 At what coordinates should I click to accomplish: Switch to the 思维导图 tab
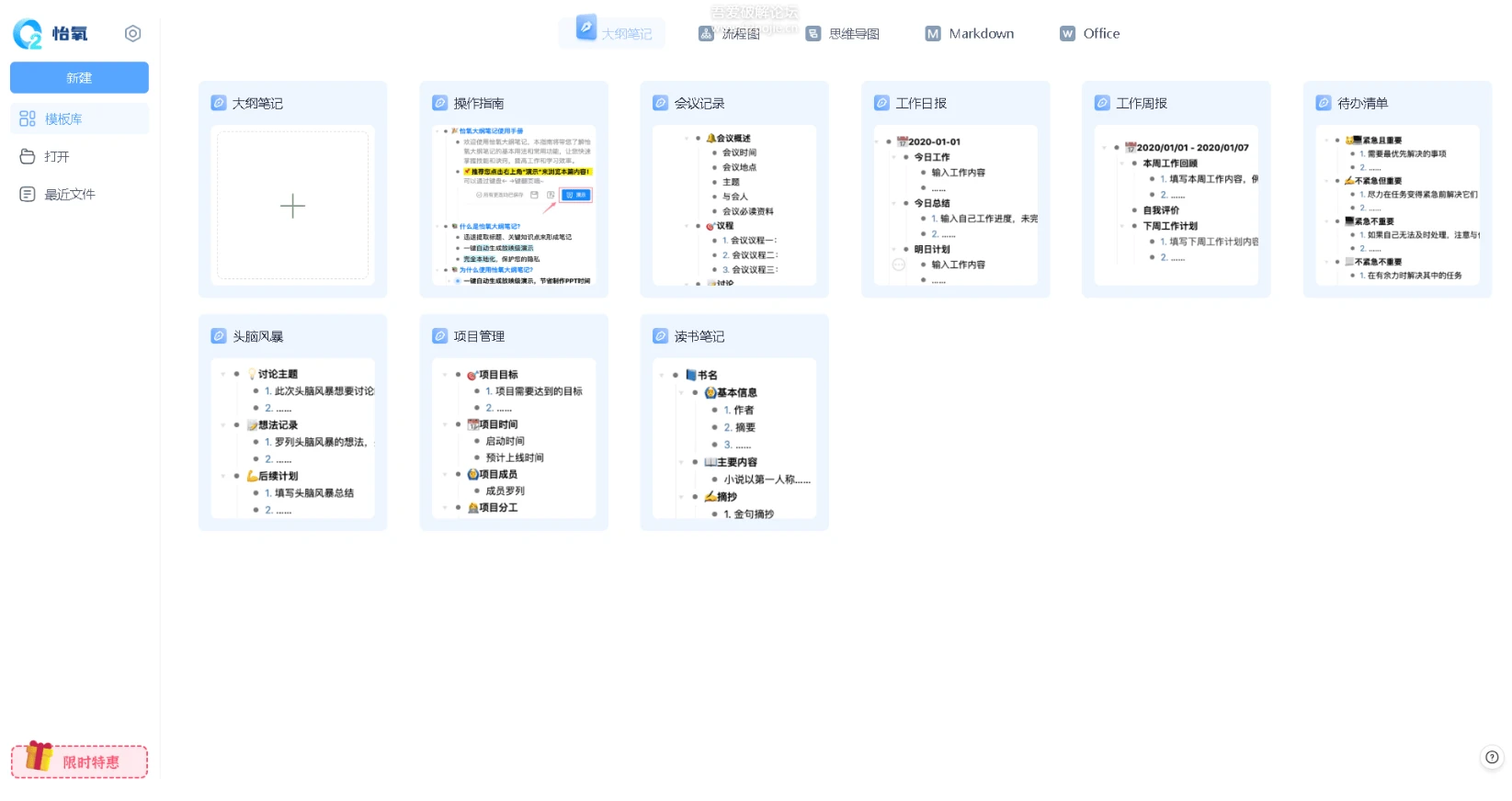click(x=843, y=33)
